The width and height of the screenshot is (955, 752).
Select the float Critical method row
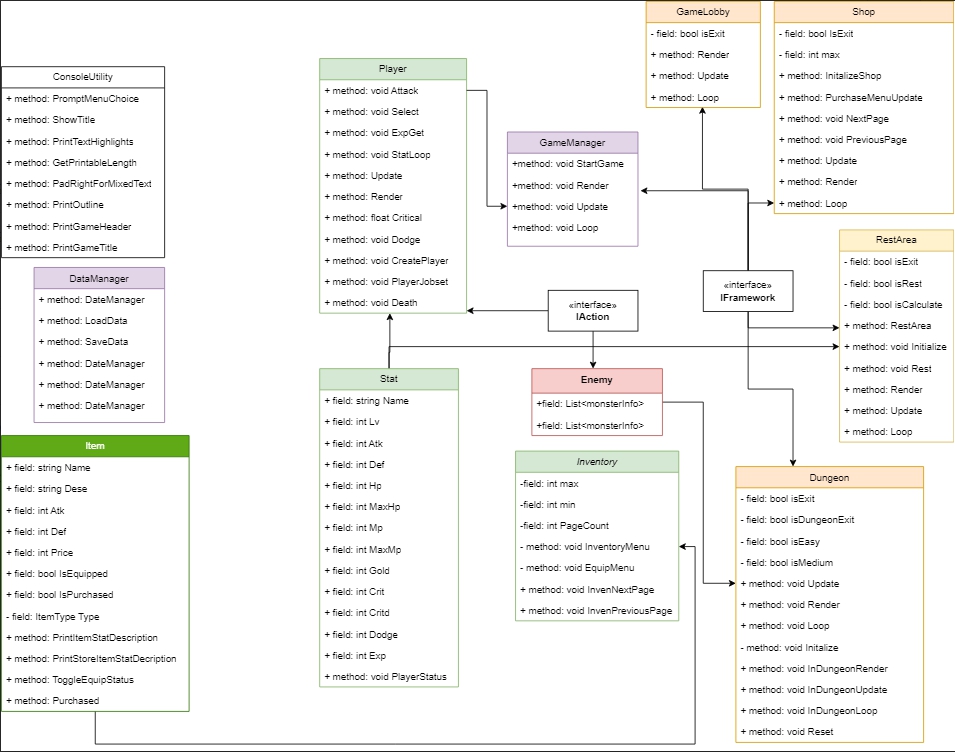[393, 218]
